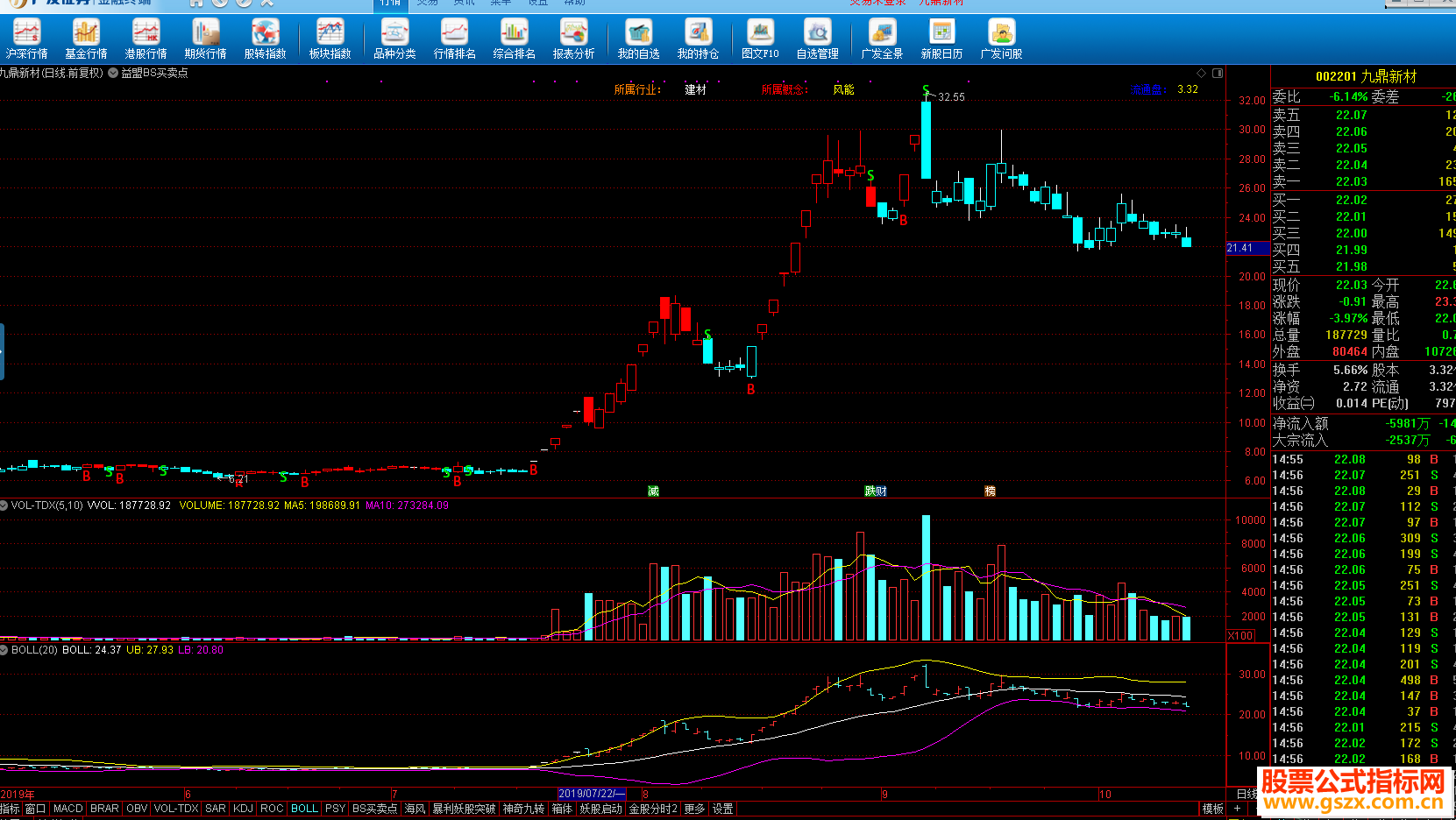Open 图文F10 company info
This screenshot has height=820, width=1456.
760,39
